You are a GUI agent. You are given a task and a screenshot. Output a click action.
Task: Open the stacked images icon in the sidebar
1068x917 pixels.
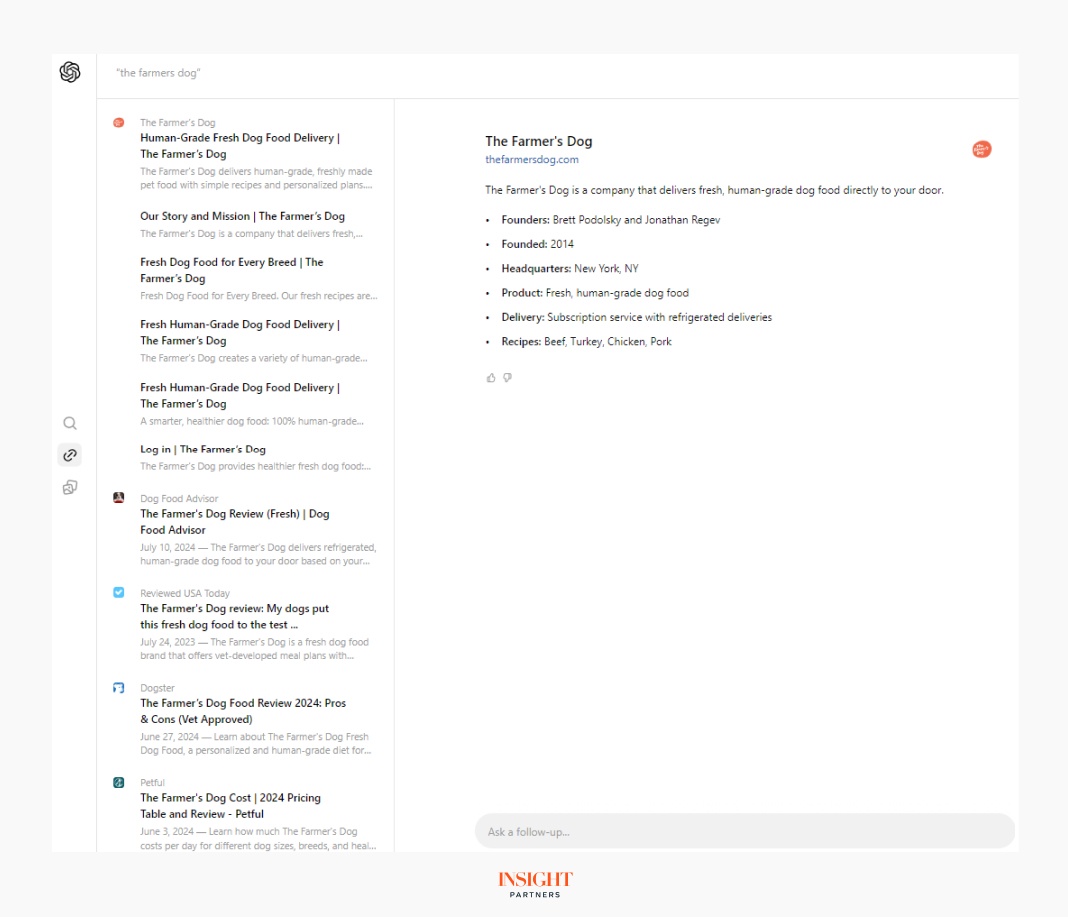point(70,487)
